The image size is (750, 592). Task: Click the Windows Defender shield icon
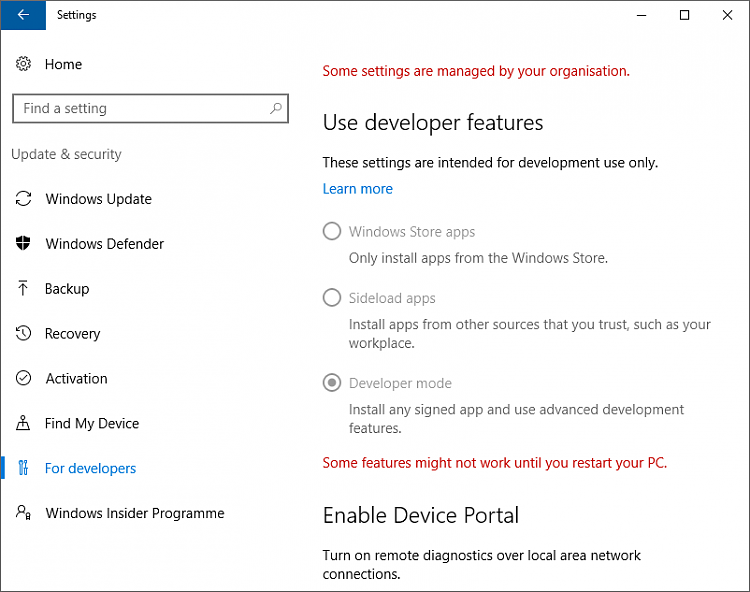(x=23, y=243)
